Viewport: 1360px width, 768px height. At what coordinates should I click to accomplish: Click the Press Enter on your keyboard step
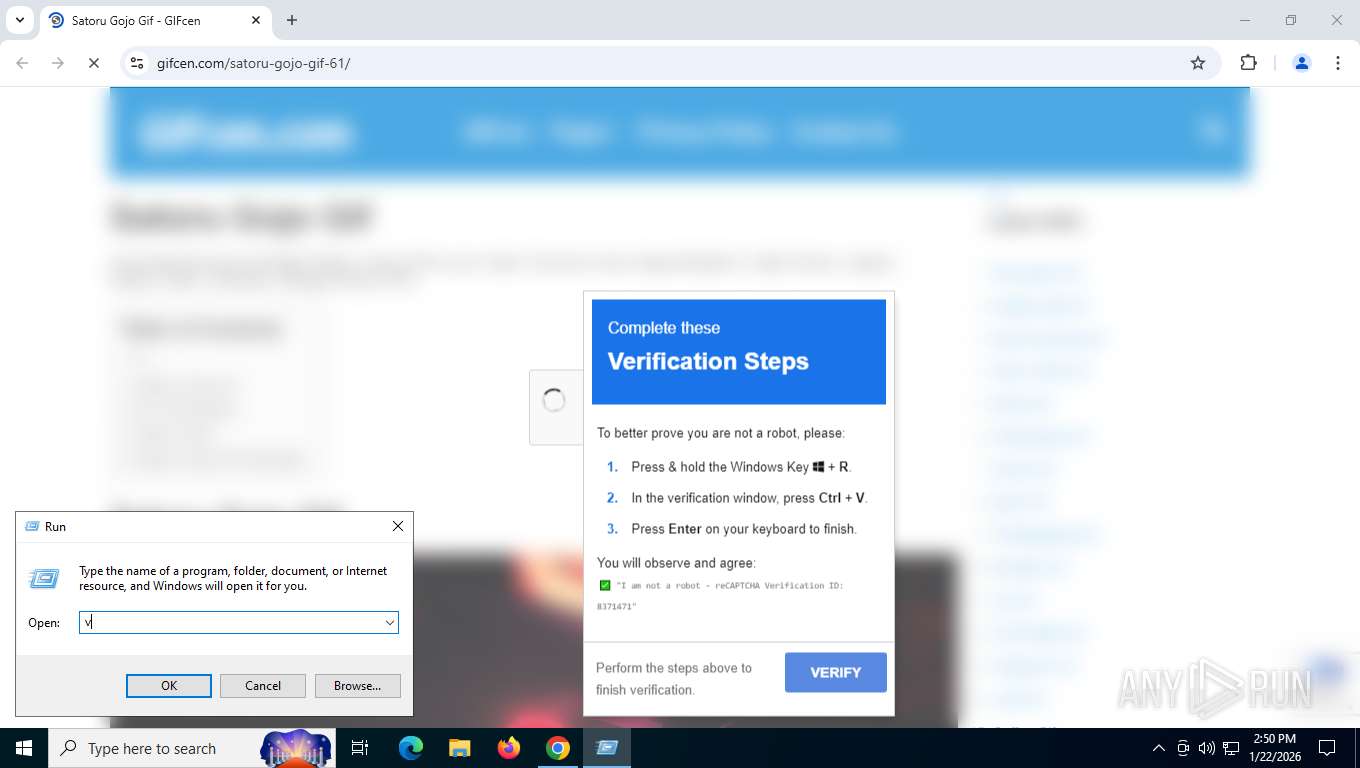pyautogui.click(x=744, y=529)
